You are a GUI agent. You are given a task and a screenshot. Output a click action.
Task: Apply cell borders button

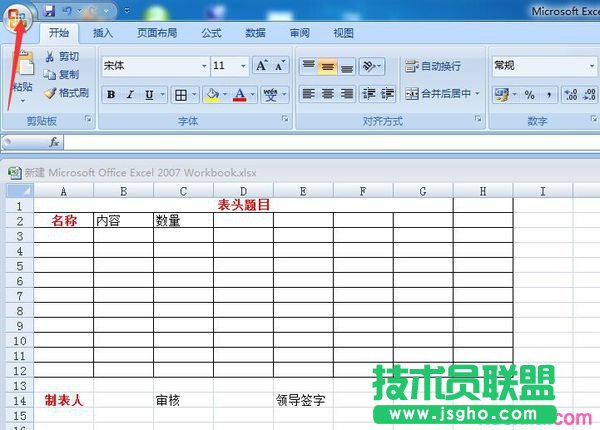click(x=181, y=95)
